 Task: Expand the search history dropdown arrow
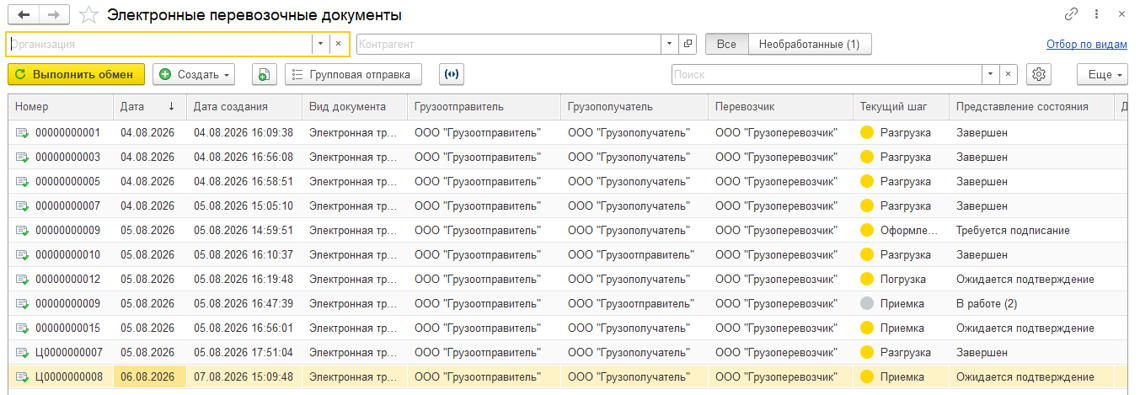tap(990, 74)
